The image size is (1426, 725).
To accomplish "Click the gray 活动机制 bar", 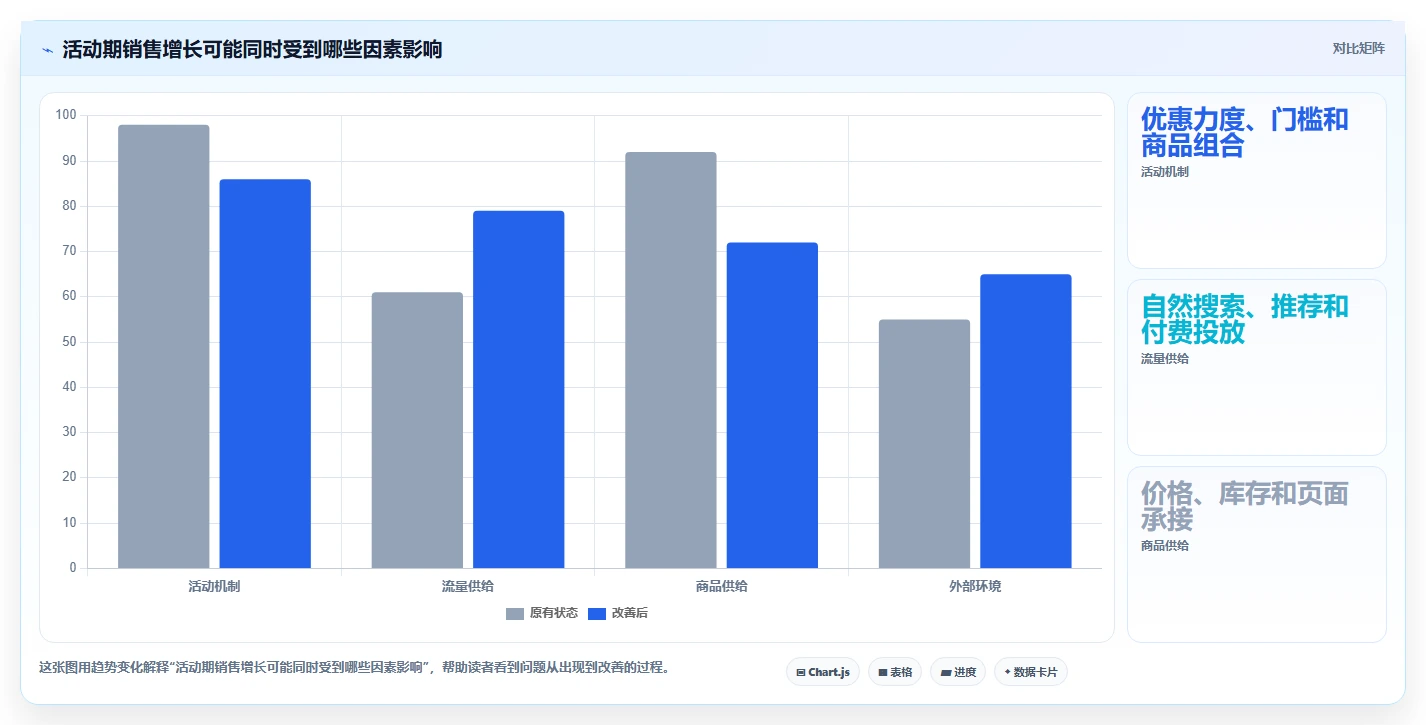I will coord(164,346).
